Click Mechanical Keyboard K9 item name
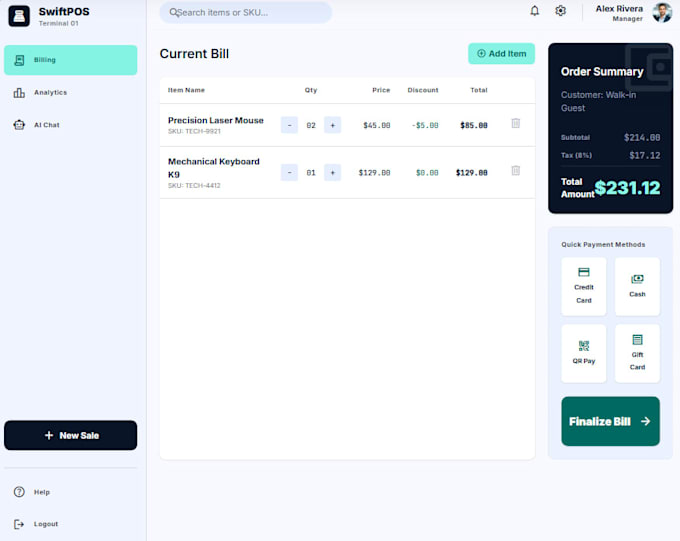Image resolution: width=680 pixels, height=541 pixels. coord(214,168)
